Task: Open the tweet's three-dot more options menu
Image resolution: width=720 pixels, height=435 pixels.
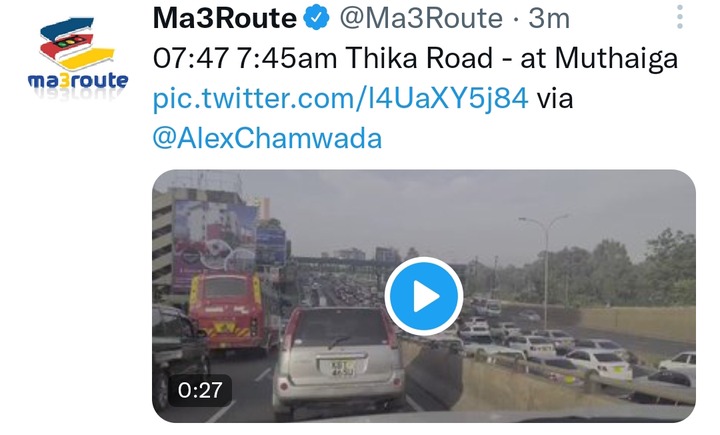Action: pos(680,17)
